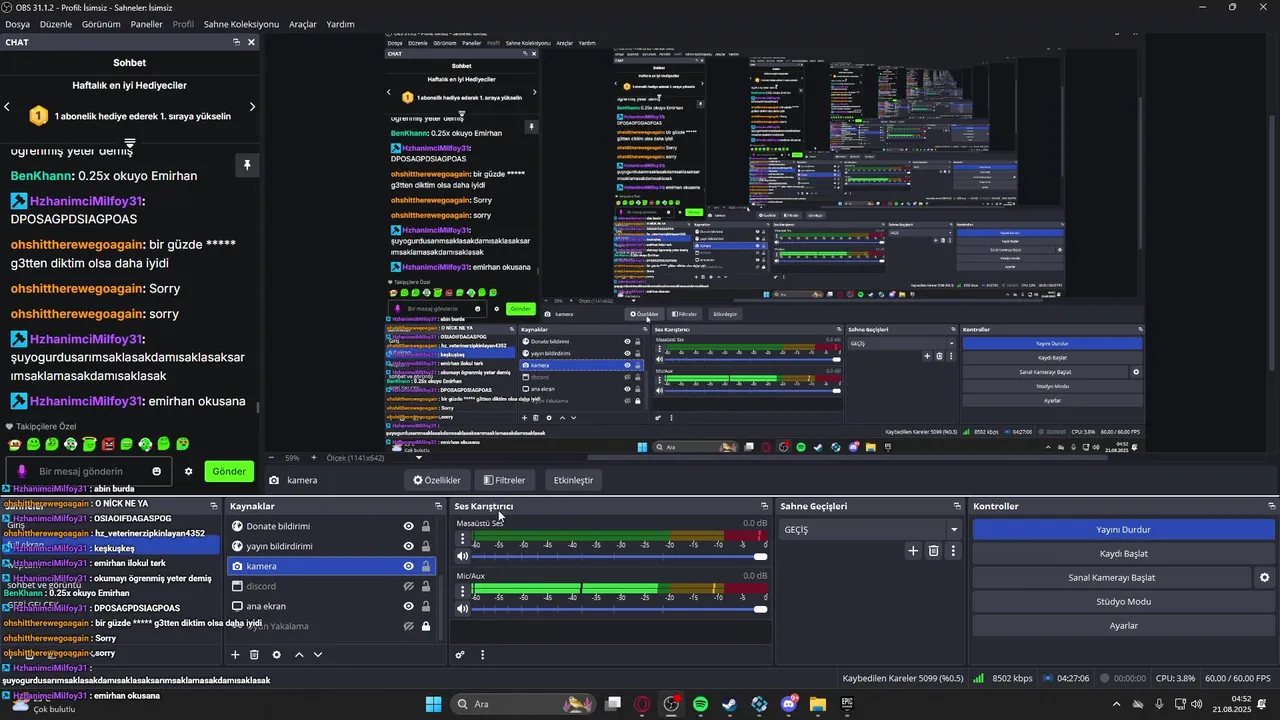
Task: Lock the discord source
Action: point(426,586)
